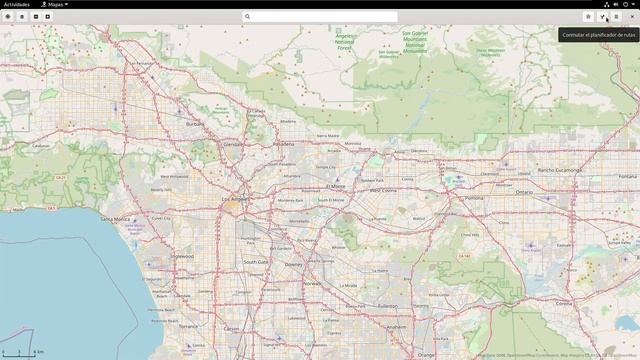Open the favorites star popover

[x=588, y=17]
